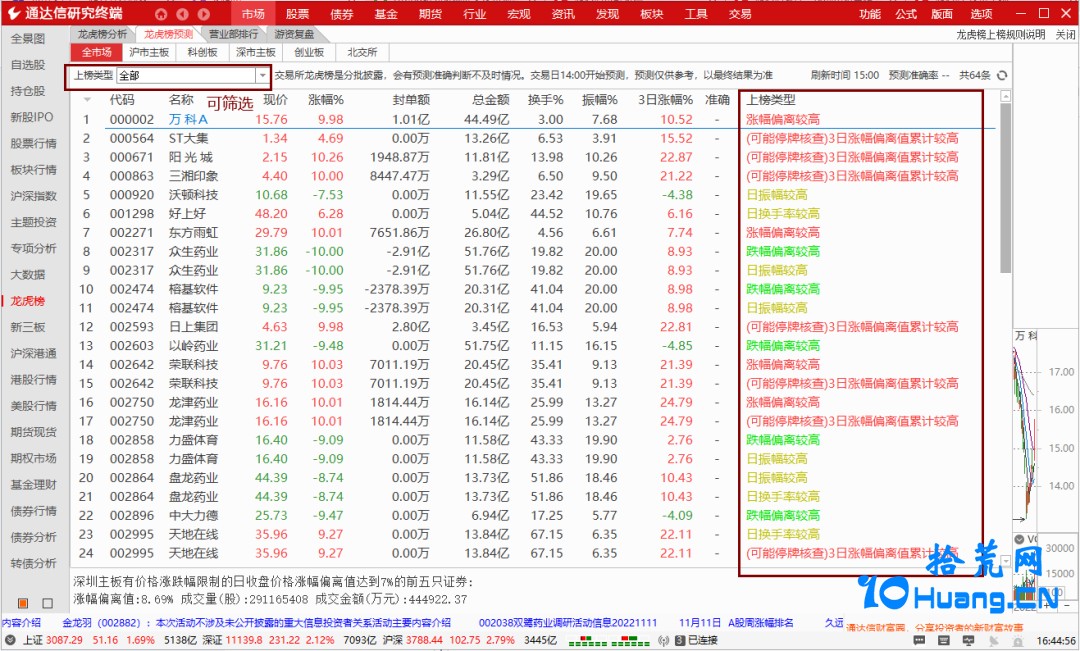Go forward with the right arrow icon
Screen dimensions: 1080x651
point(204,14)
